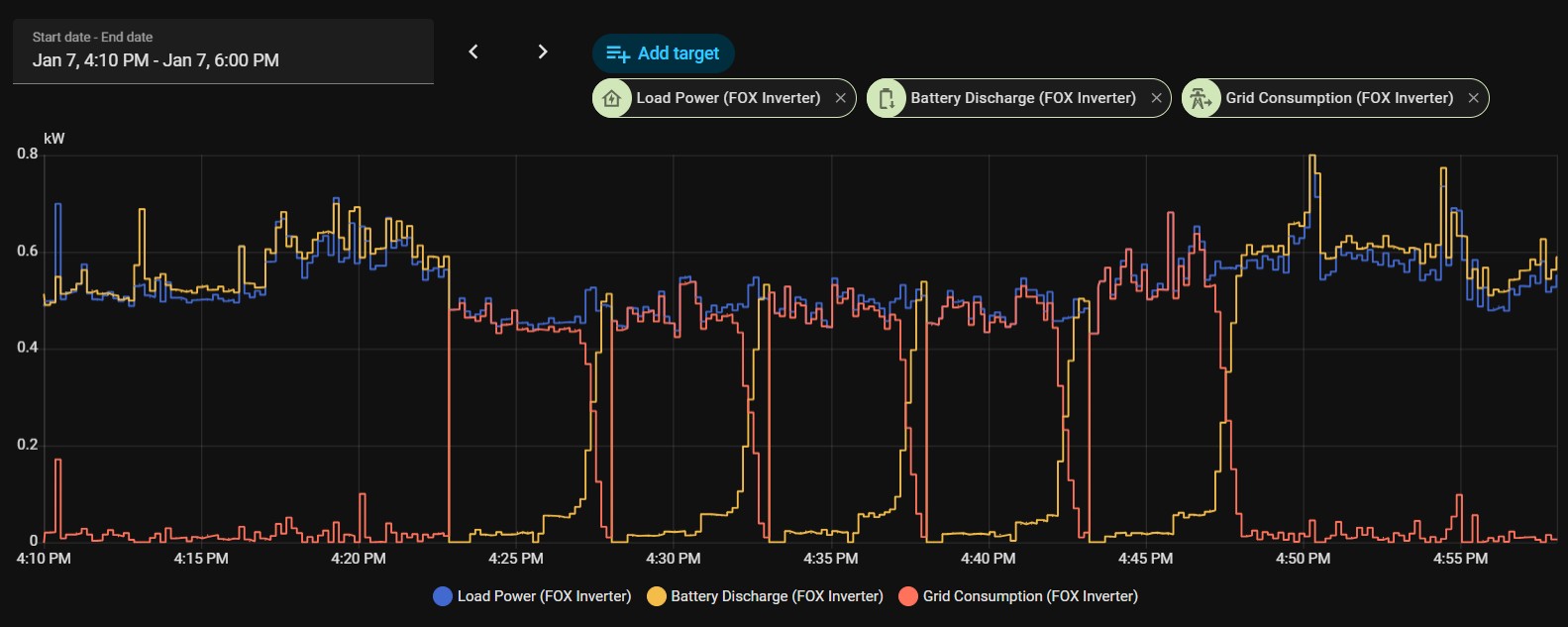Open the start and end date picker

[223, 51]
